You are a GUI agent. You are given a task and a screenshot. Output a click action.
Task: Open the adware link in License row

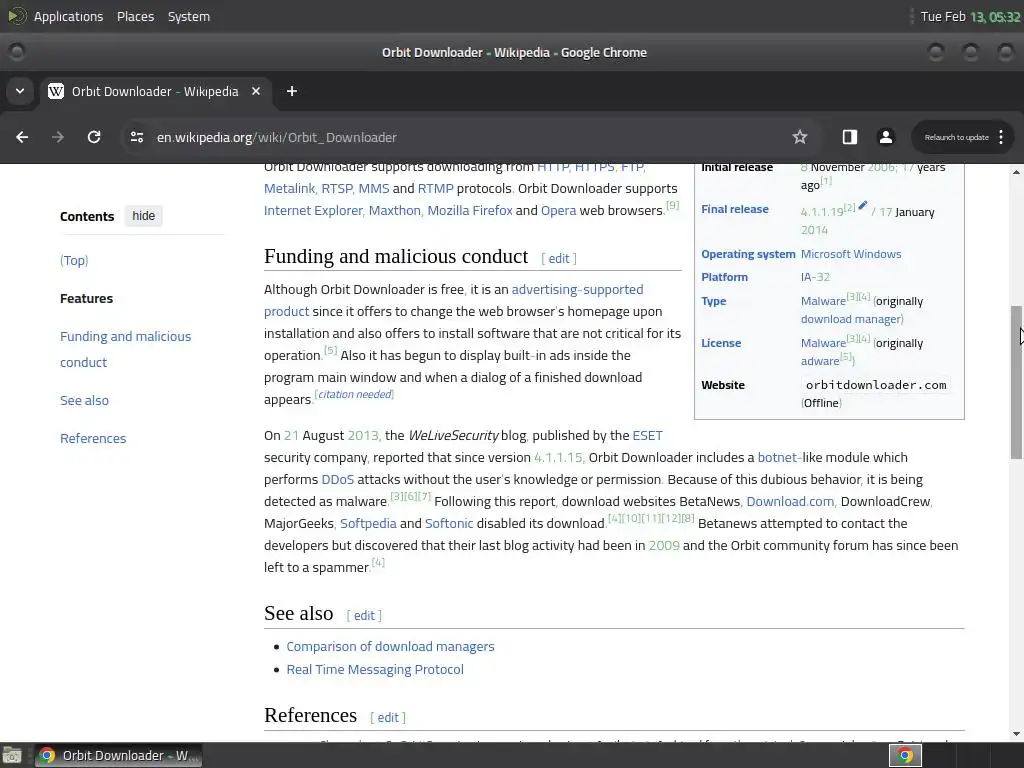820,361
